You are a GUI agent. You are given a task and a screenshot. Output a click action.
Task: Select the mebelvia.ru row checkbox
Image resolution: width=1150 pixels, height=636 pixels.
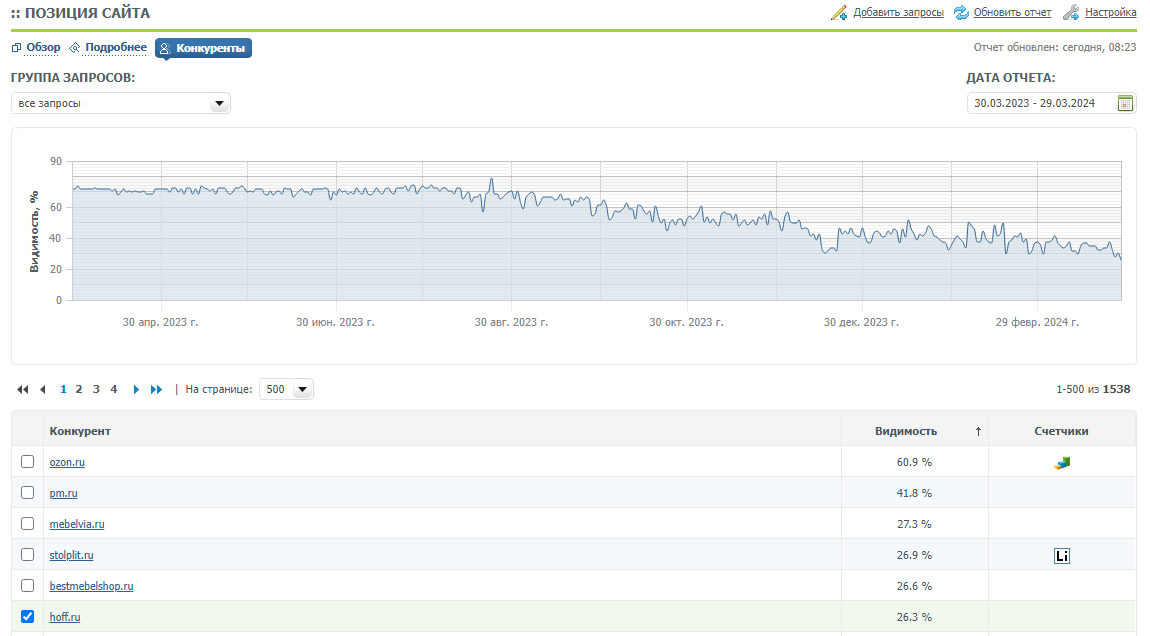28,524
